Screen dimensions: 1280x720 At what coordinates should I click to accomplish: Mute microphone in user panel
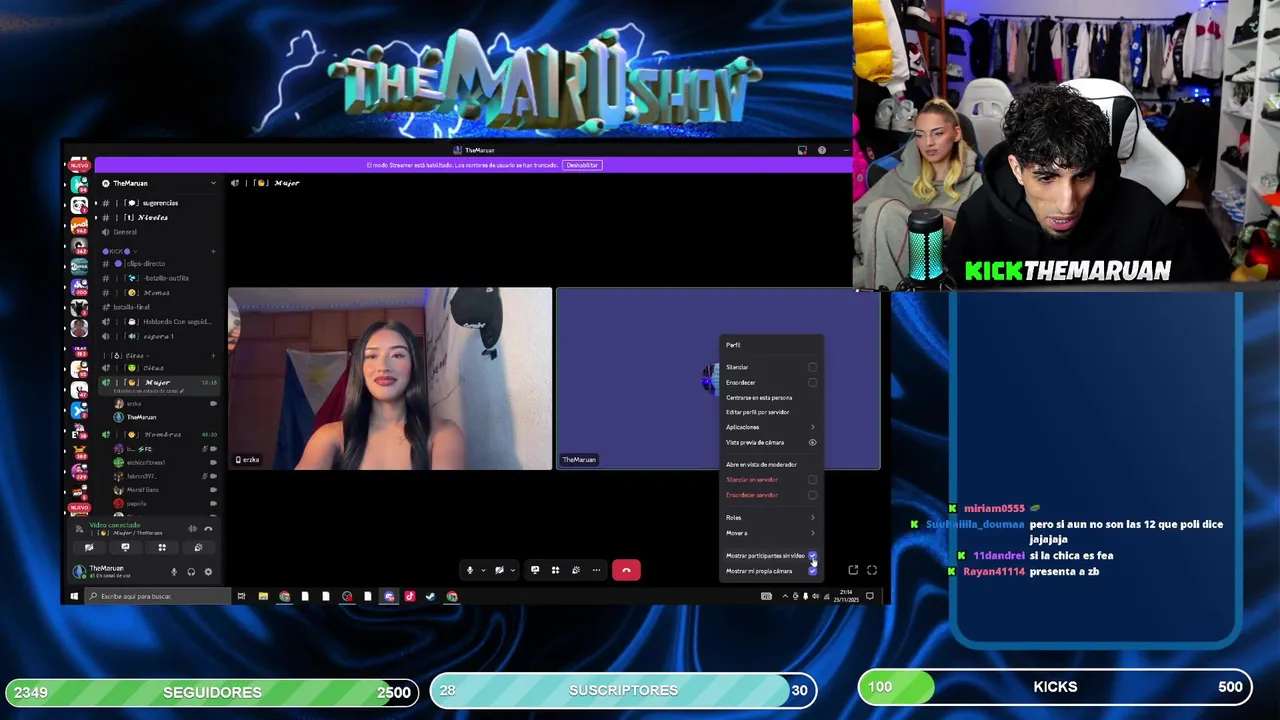click(x=174, y=572)
